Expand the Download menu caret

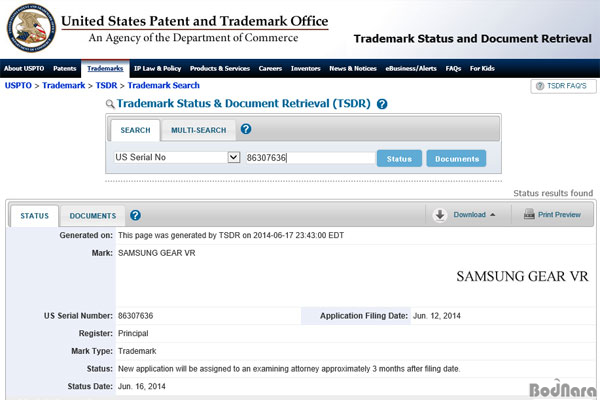coord(492,215)
